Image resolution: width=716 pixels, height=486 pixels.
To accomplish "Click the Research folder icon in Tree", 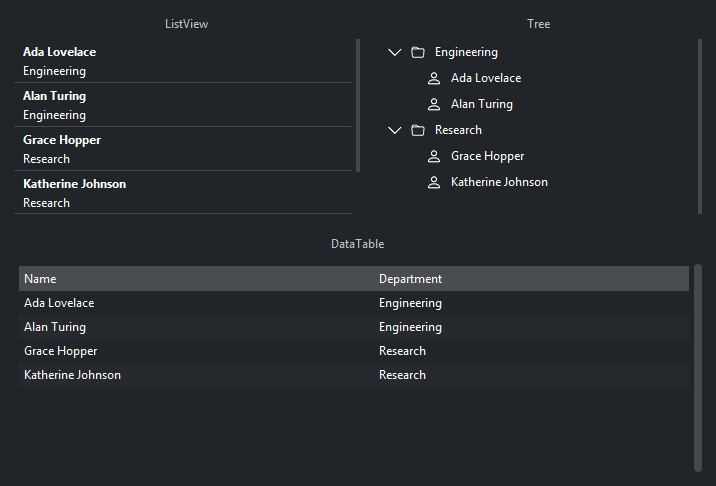I will pyautogui.click(x=418, y=130).
